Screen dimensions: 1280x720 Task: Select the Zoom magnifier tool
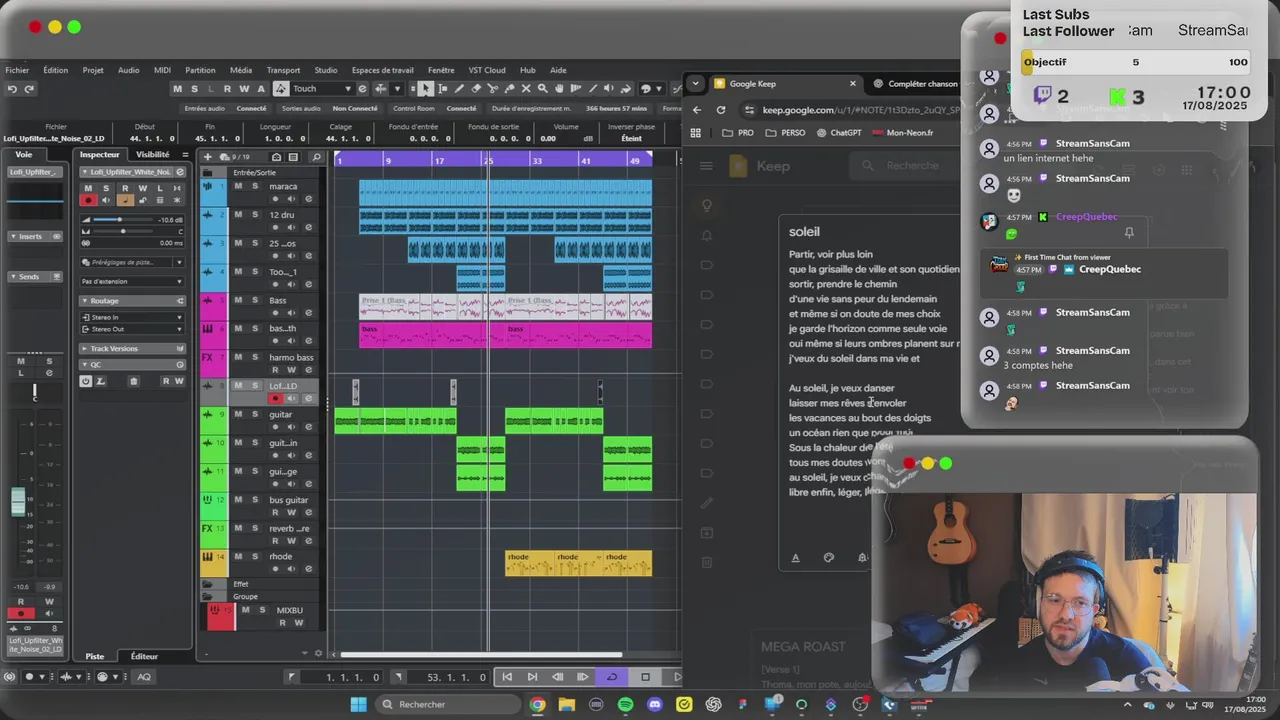click(x=543, y=88)
